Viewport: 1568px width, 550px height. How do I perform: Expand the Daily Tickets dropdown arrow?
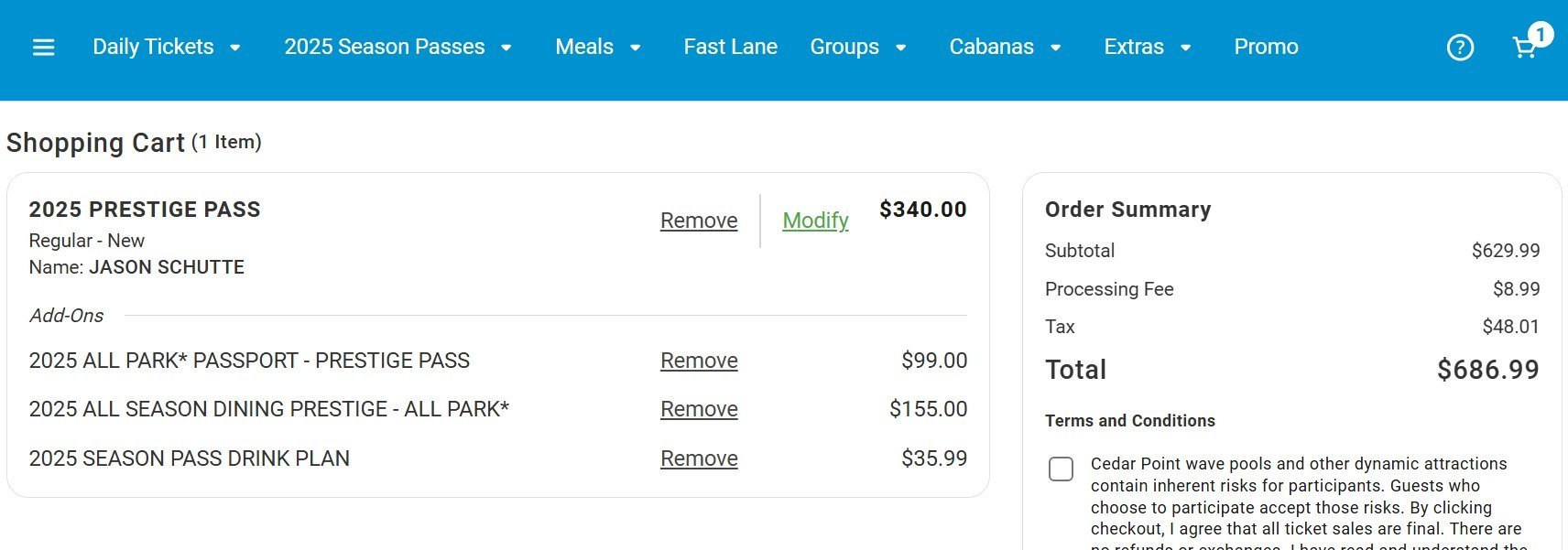click(x=235, y=48)
